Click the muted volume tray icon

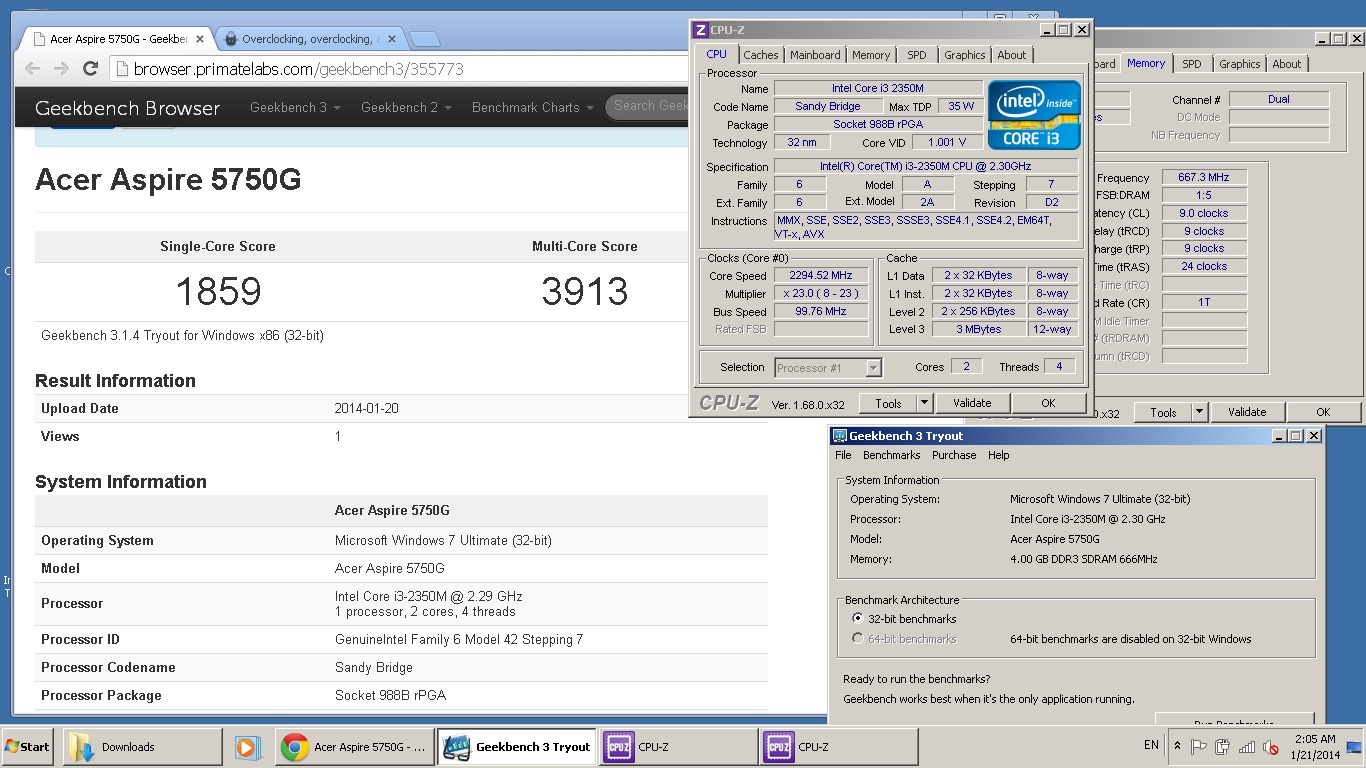point(1271,747)
